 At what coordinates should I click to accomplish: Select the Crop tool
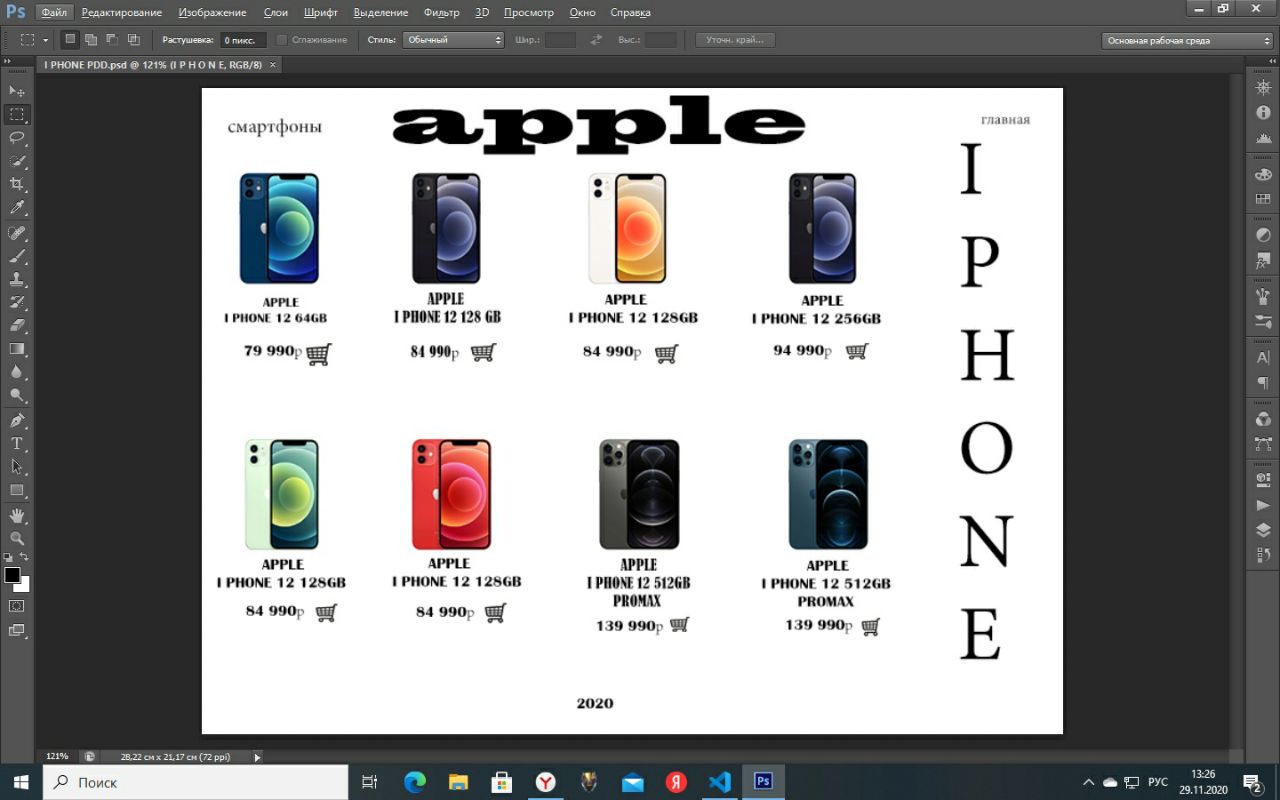tap(17, 184)
